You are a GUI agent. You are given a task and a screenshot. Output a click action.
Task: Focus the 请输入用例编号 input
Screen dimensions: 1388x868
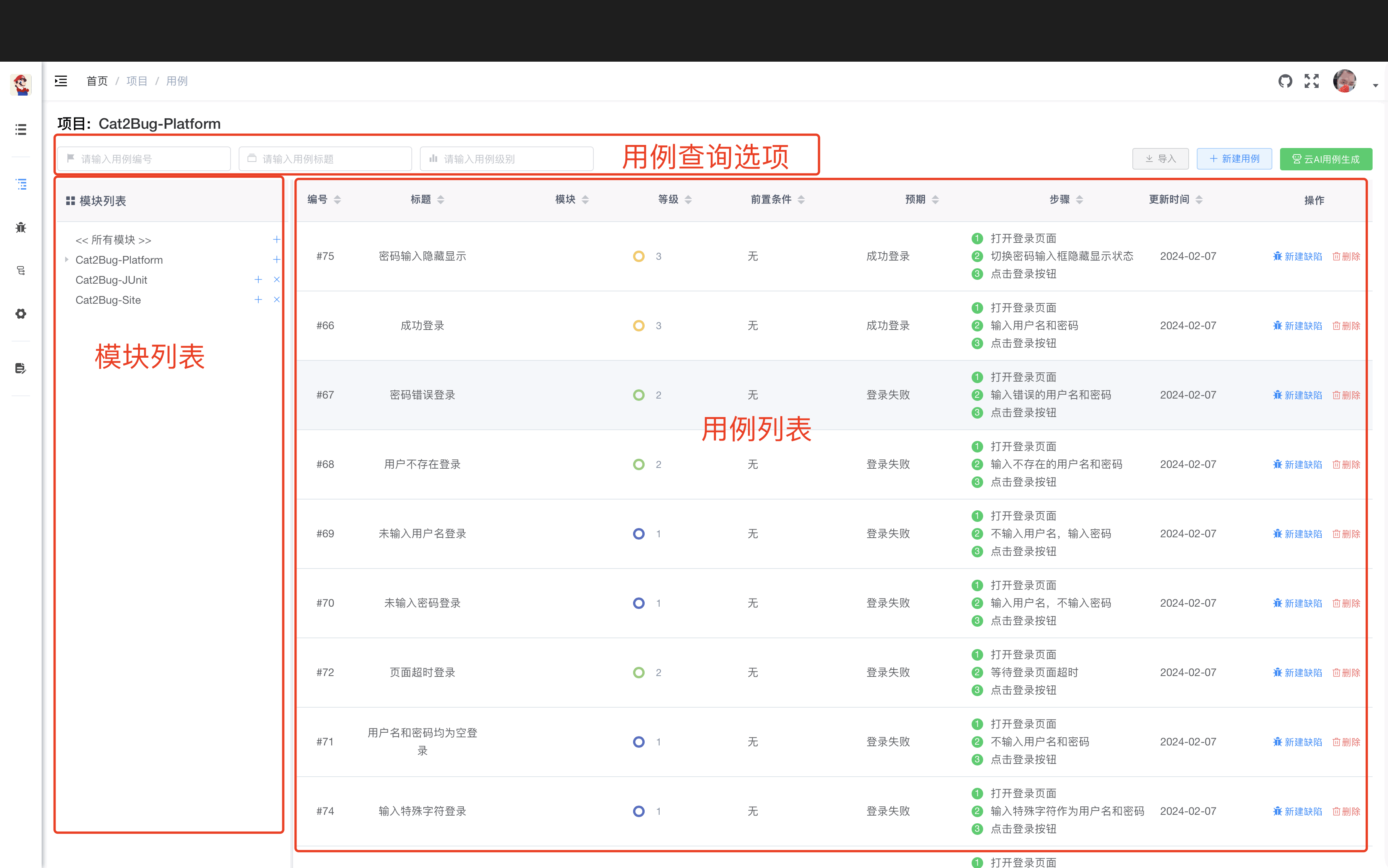(x=144, y=158)
